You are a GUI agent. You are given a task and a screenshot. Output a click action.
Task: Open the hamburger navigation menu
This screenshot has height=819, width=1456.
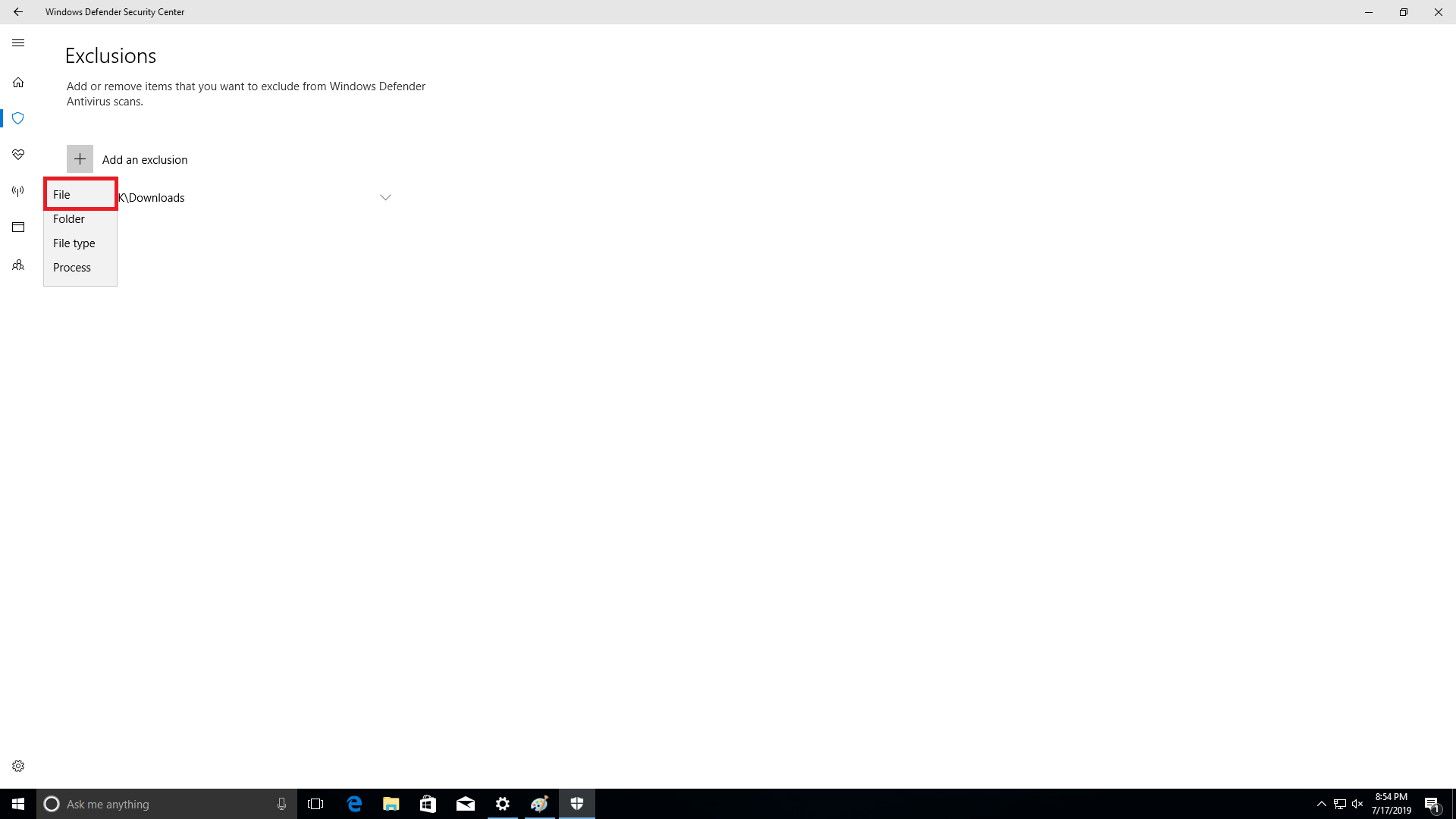pyautogui.click(x=18, y=43)
